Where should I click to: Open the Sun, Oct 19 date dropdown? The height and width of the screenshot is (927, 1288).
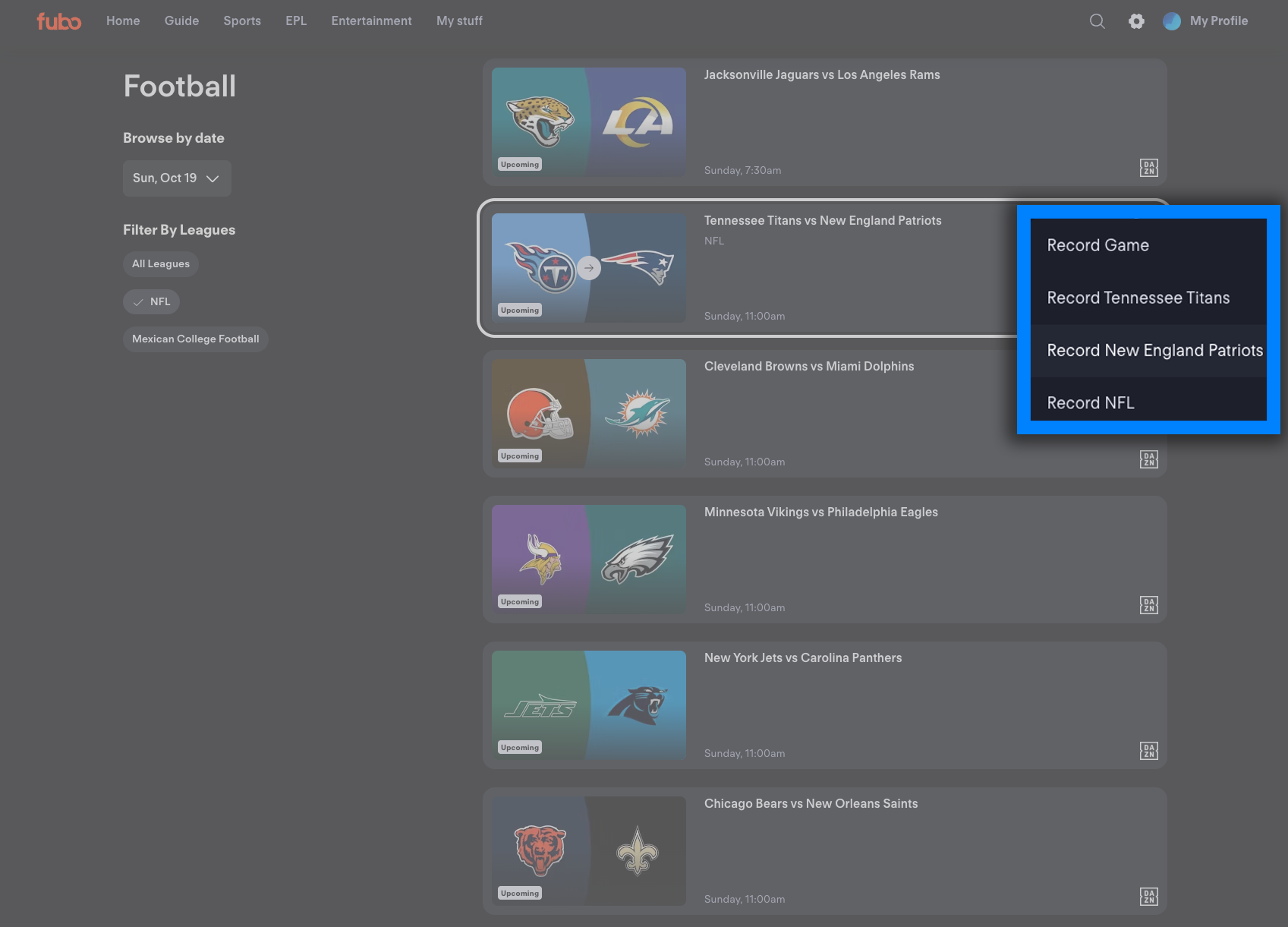coord(177,178)
